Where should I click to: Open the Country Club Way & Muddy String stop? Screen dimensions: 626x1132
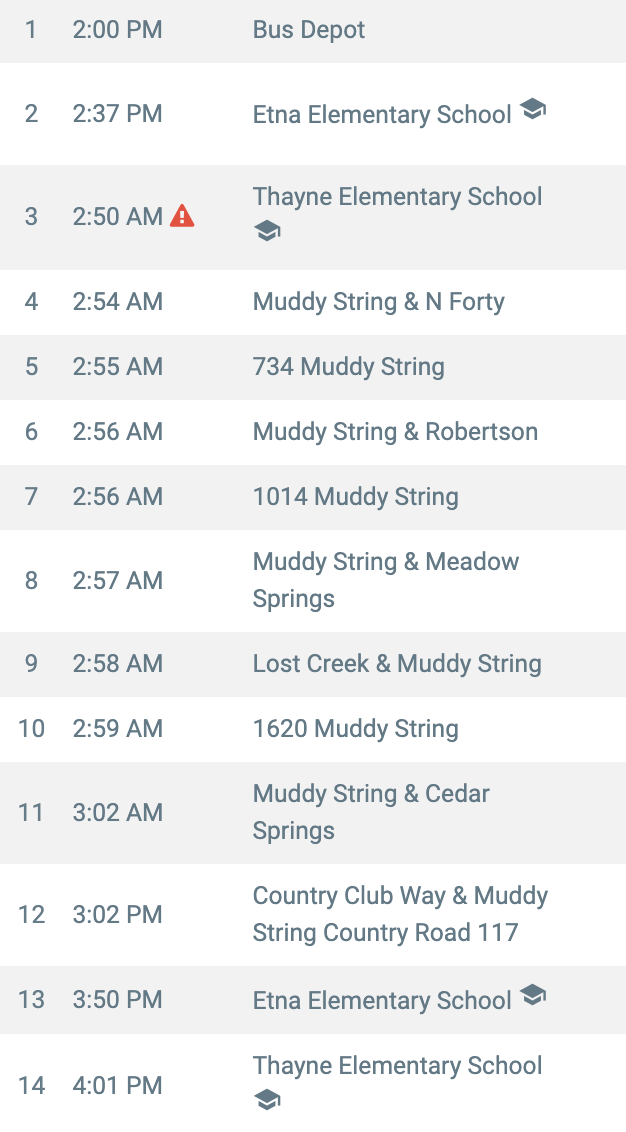313,915
